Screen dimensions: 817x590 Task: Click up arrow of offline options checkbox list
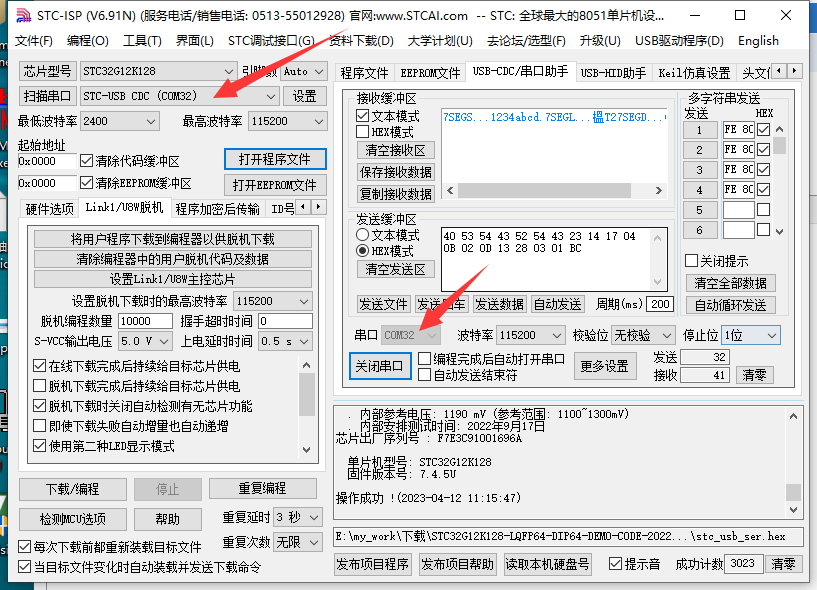click(306, 365)
